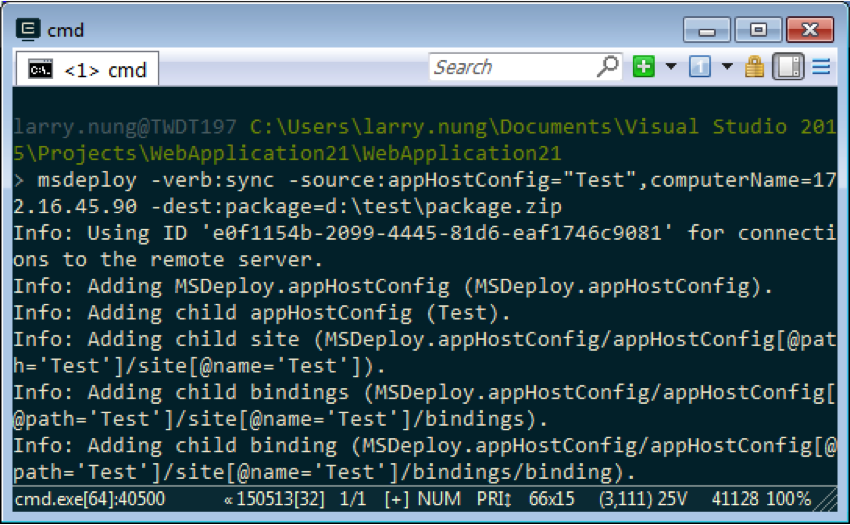Click the PRI priority status indicator

click(494, 499)
